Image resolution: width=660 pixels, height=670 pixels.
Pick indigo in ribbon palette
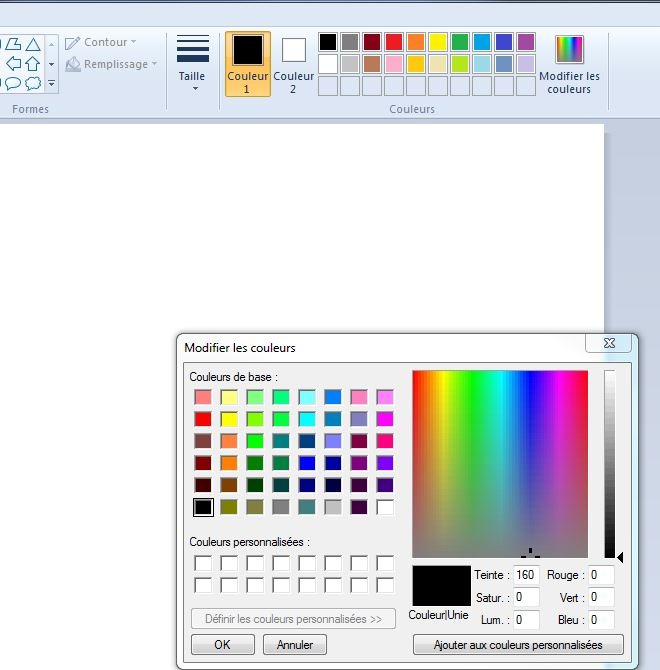(504, 42)
